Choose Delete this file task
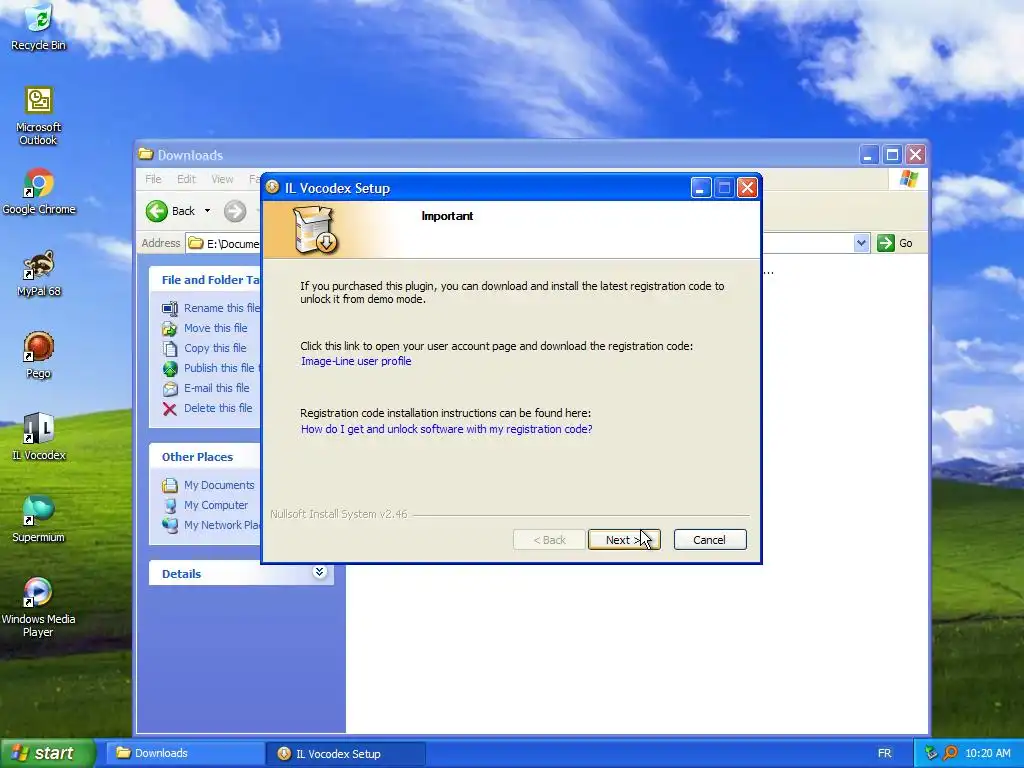 tap(217, 408)
